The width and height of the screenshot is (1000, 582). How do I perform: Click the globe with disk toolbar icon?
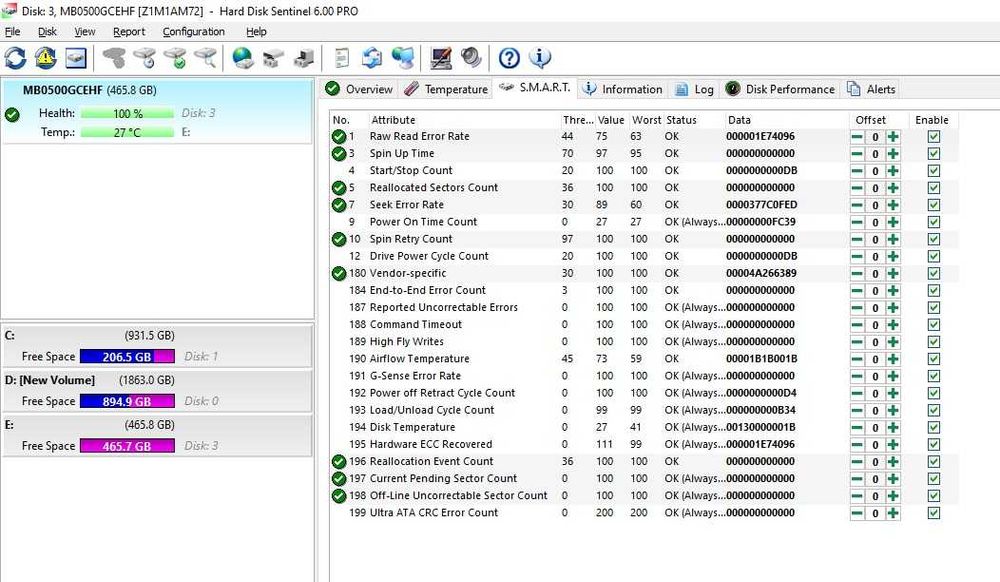[242, 58]
